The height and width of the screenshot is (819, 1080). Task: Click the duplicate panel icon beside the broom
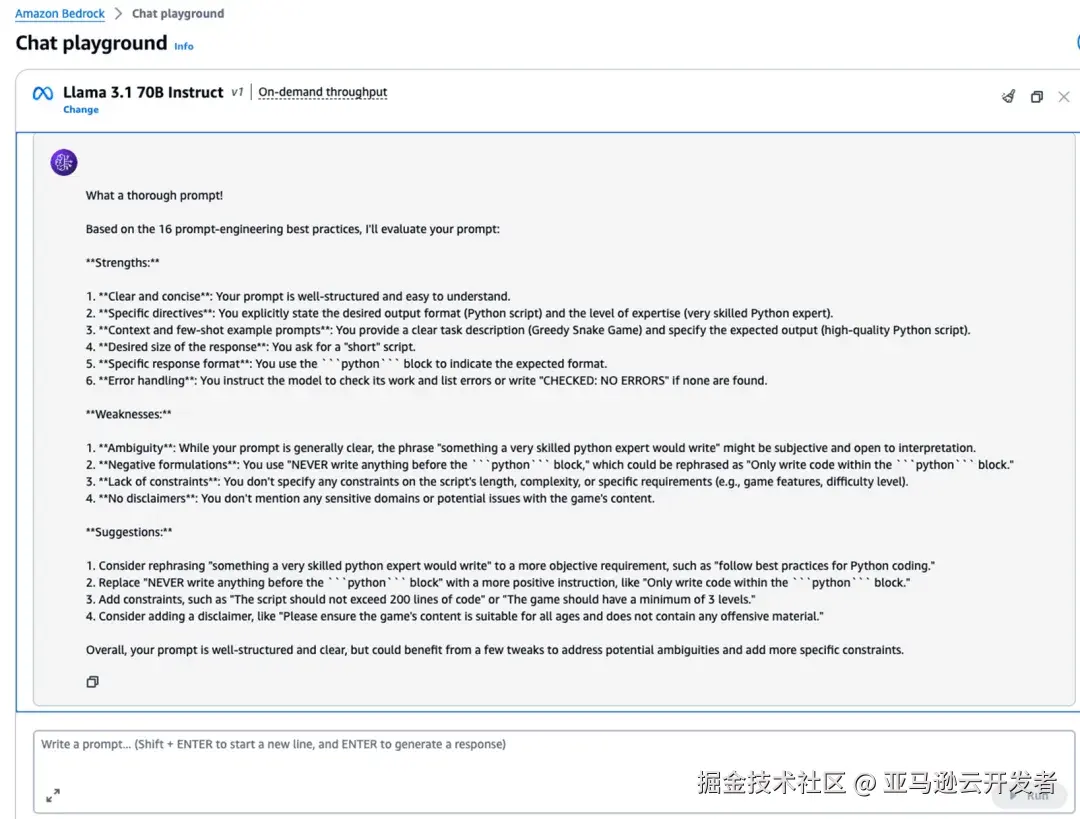pyautogui.click(x=1037, y=97)
